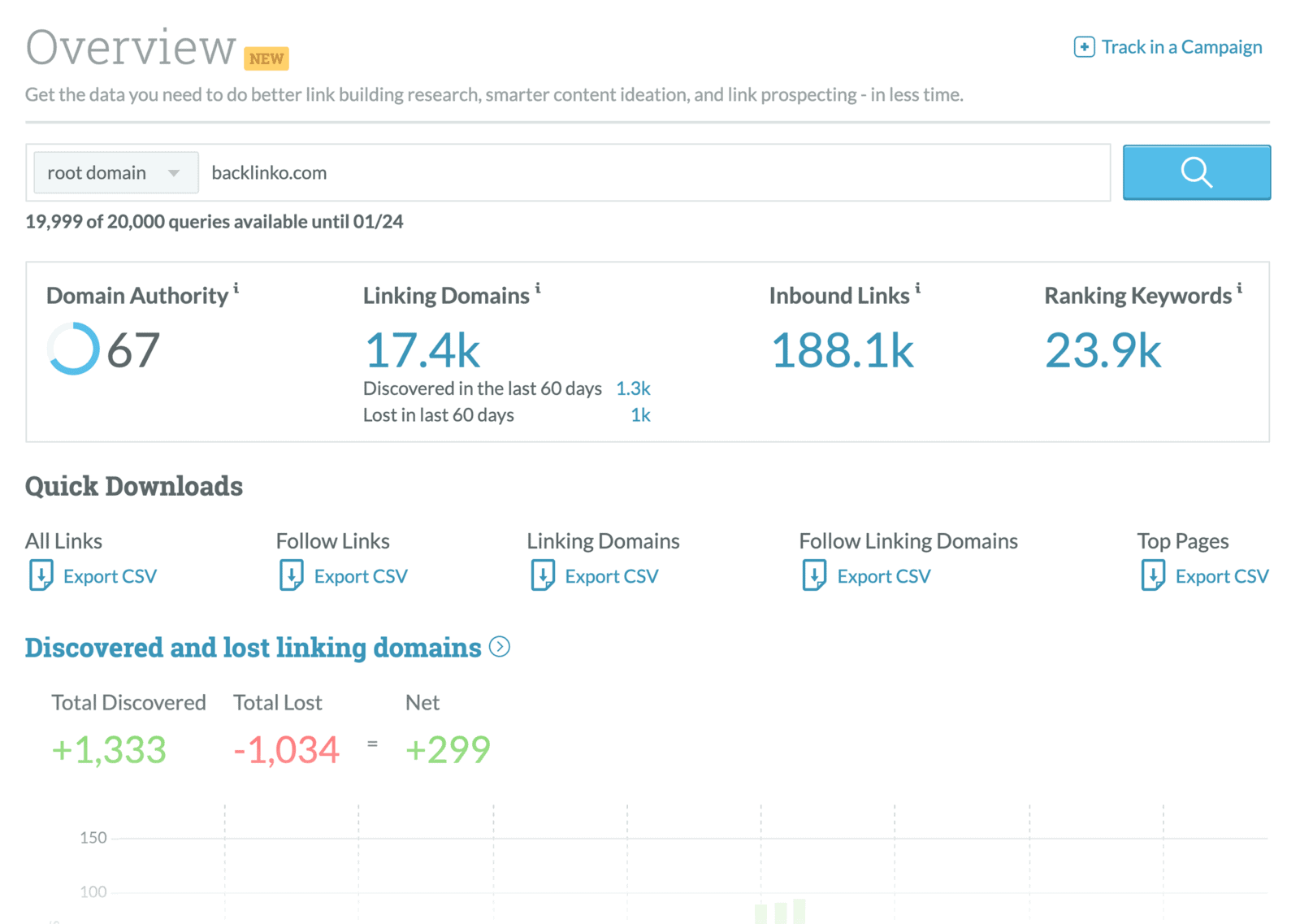Click the Linking Domains info icon
This screenshot has height=924, width=1300.
[x=539, y=288]
